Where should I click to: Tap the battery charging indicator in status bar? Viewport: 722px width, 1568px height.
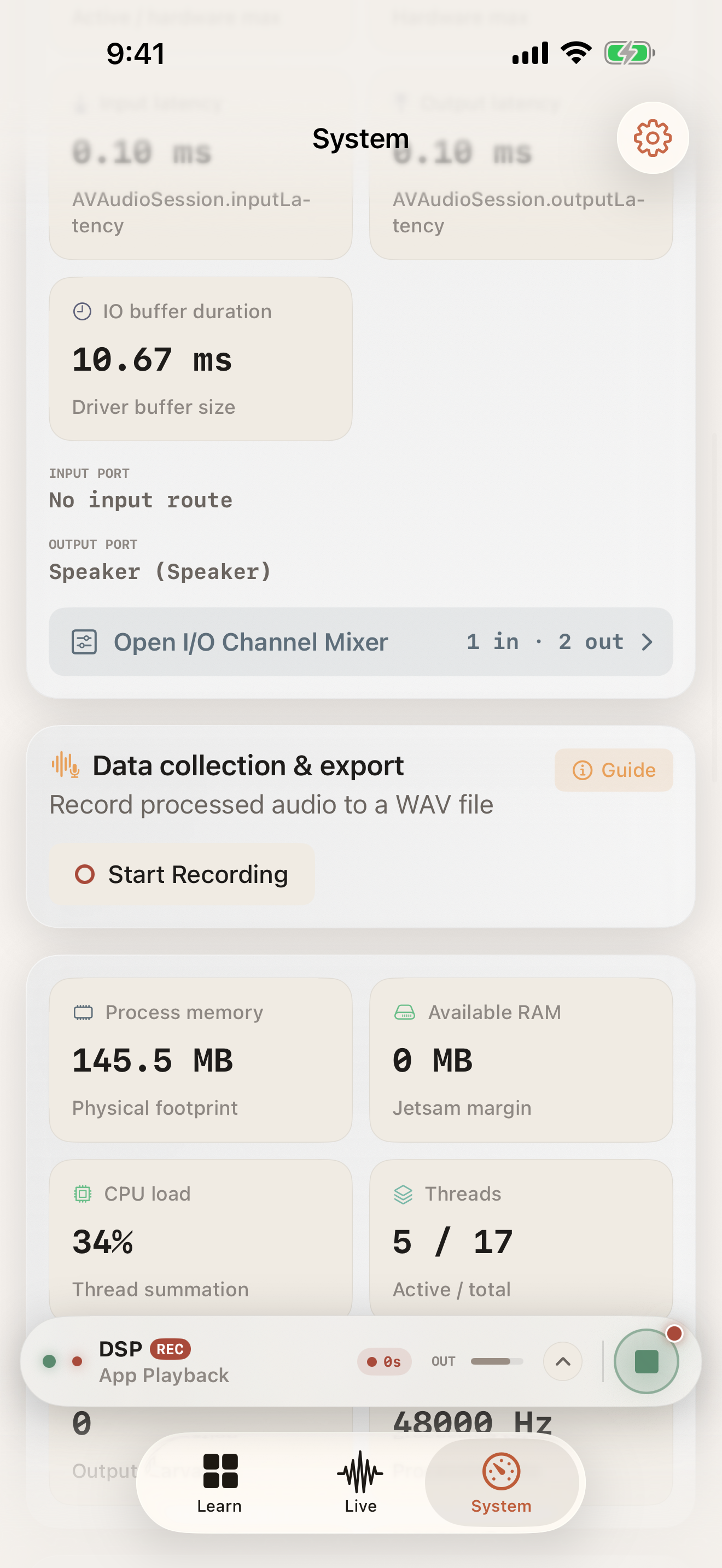pos(630,53)
